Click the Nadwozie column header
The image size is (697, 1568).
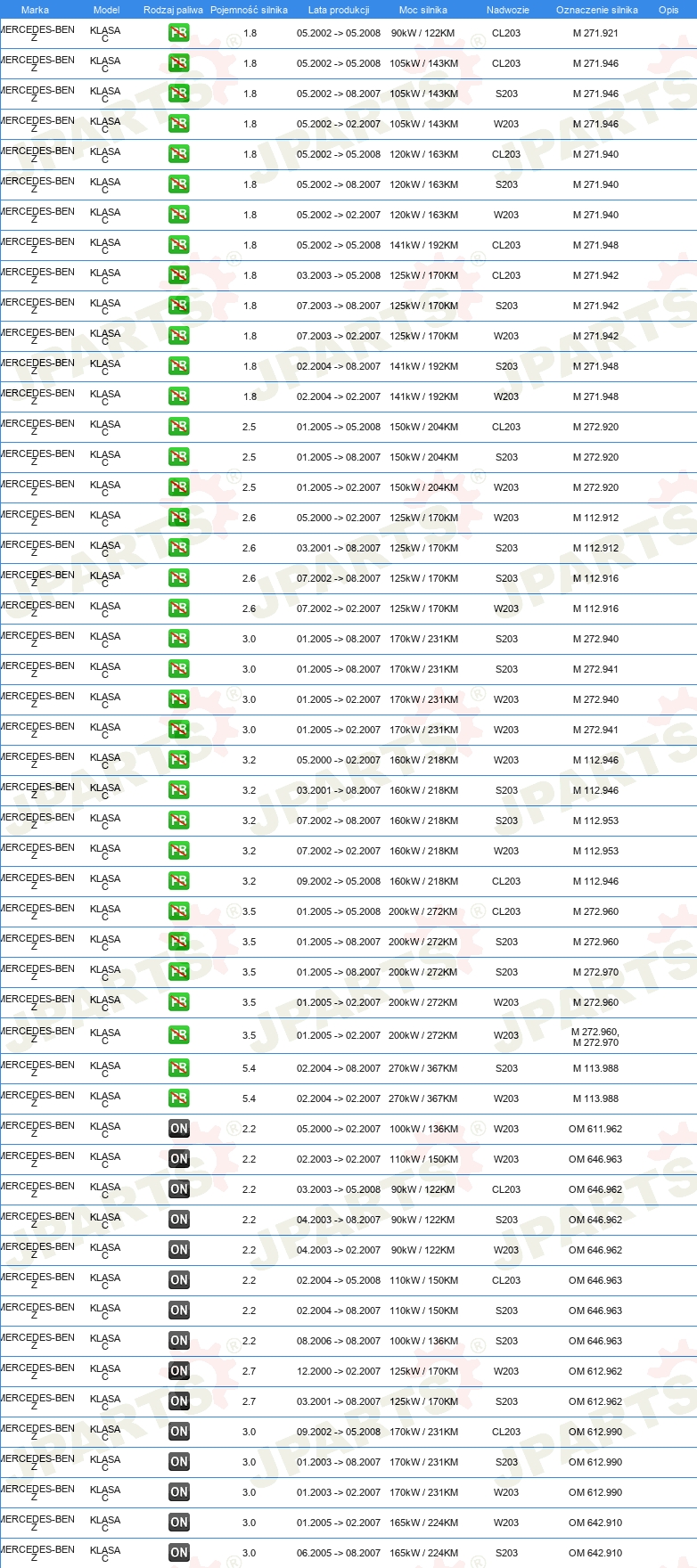click(x=507, y=10)
